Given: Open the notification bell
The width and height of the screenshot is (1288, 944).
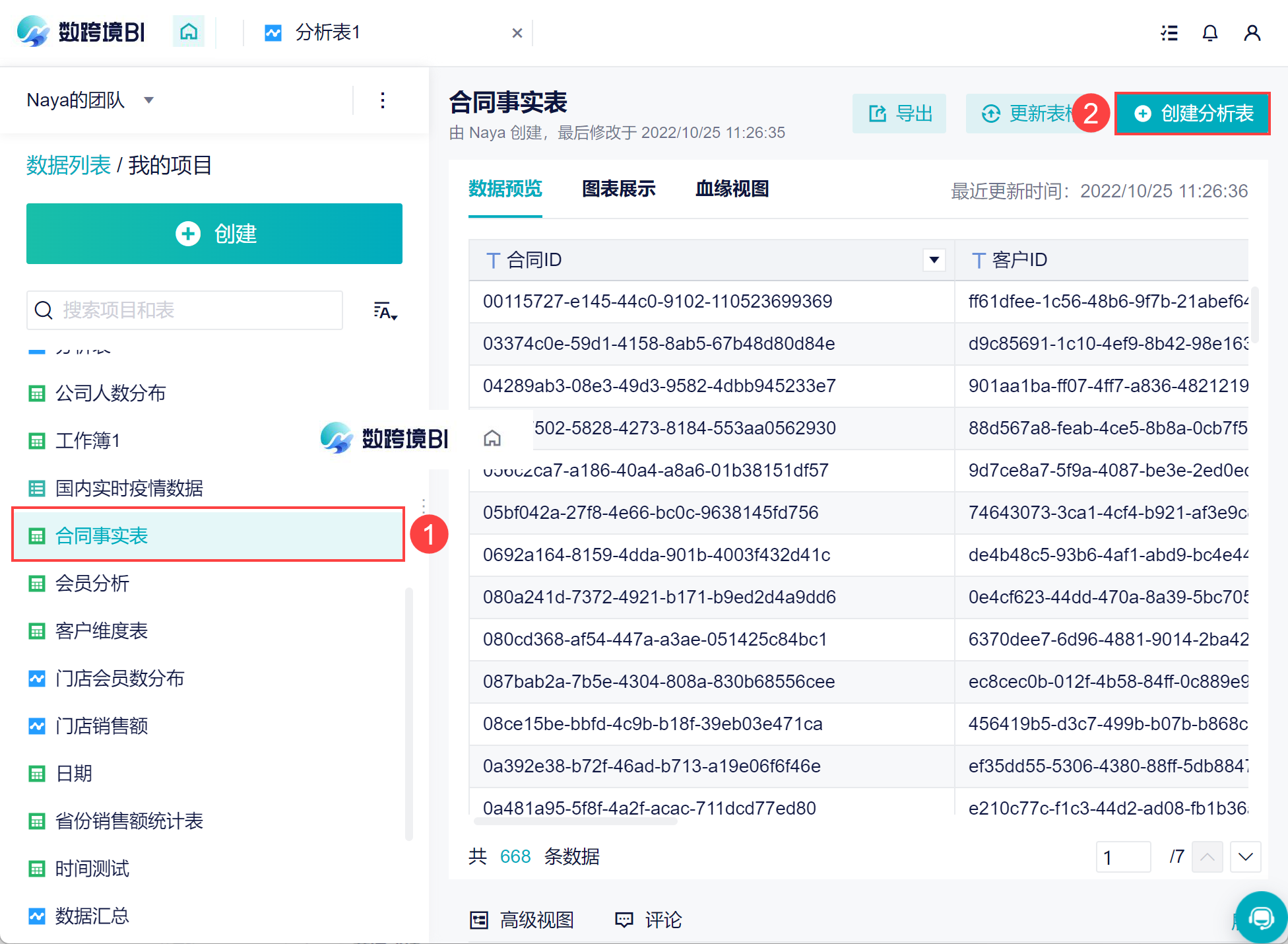Looking at the screenshot, I should 1209,33.
